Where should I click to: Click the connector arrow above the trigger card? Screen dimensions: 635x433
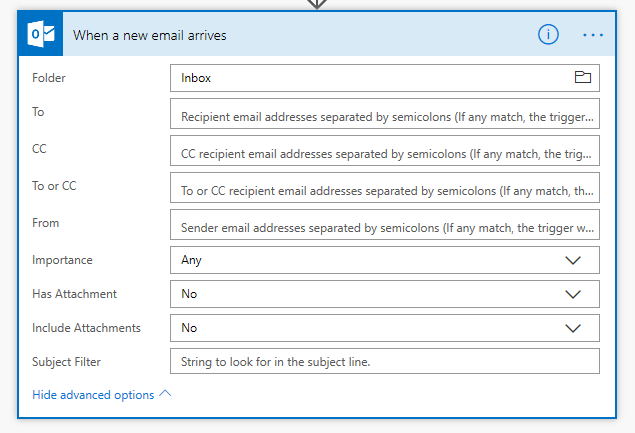[x=317, y=4]
